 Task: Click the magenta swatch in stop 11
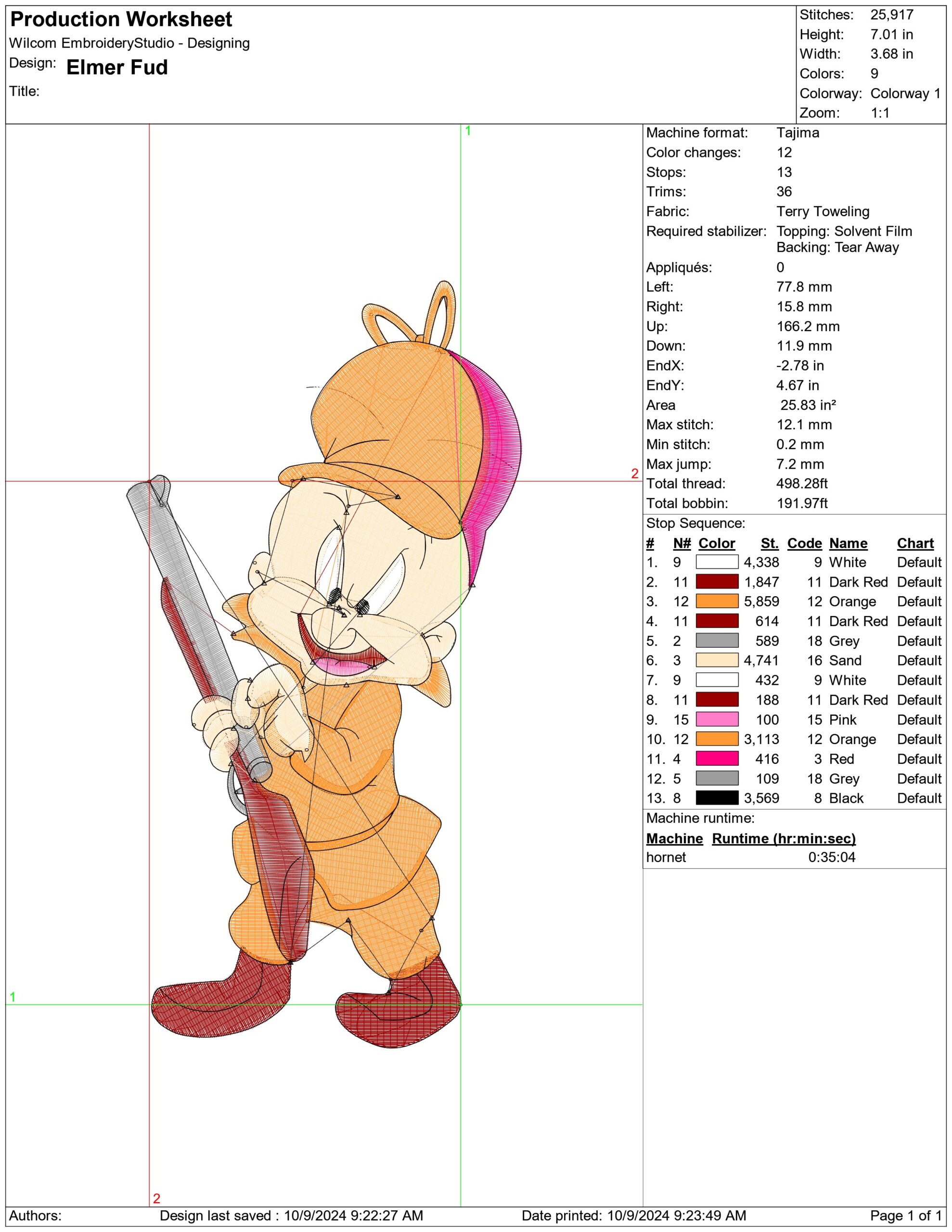point(717,759)
